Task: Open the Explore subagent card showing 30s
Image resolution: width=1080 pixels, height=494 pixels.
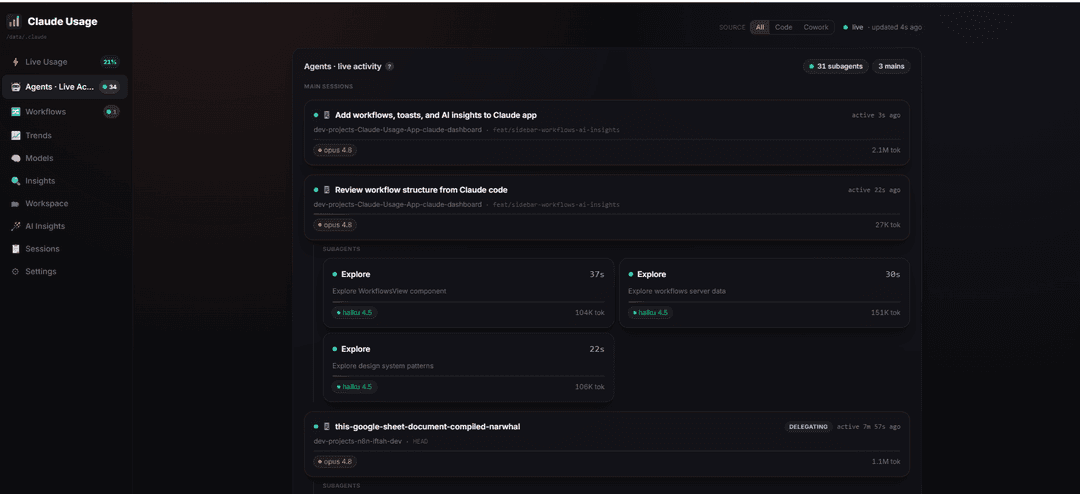Action: 764,293
